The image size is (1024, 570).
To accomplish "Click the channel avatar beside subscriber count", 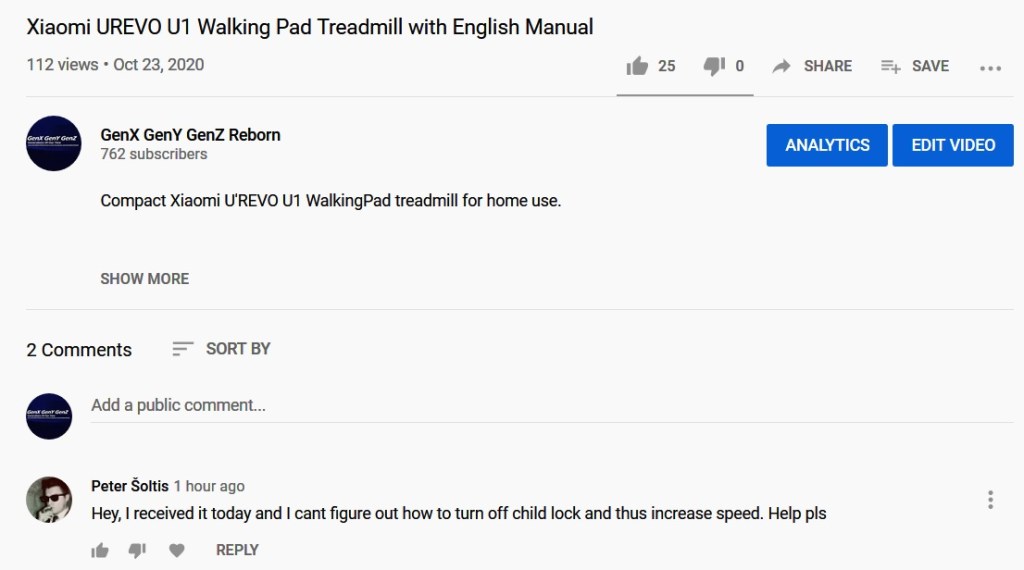I will [x=53, y=144].
